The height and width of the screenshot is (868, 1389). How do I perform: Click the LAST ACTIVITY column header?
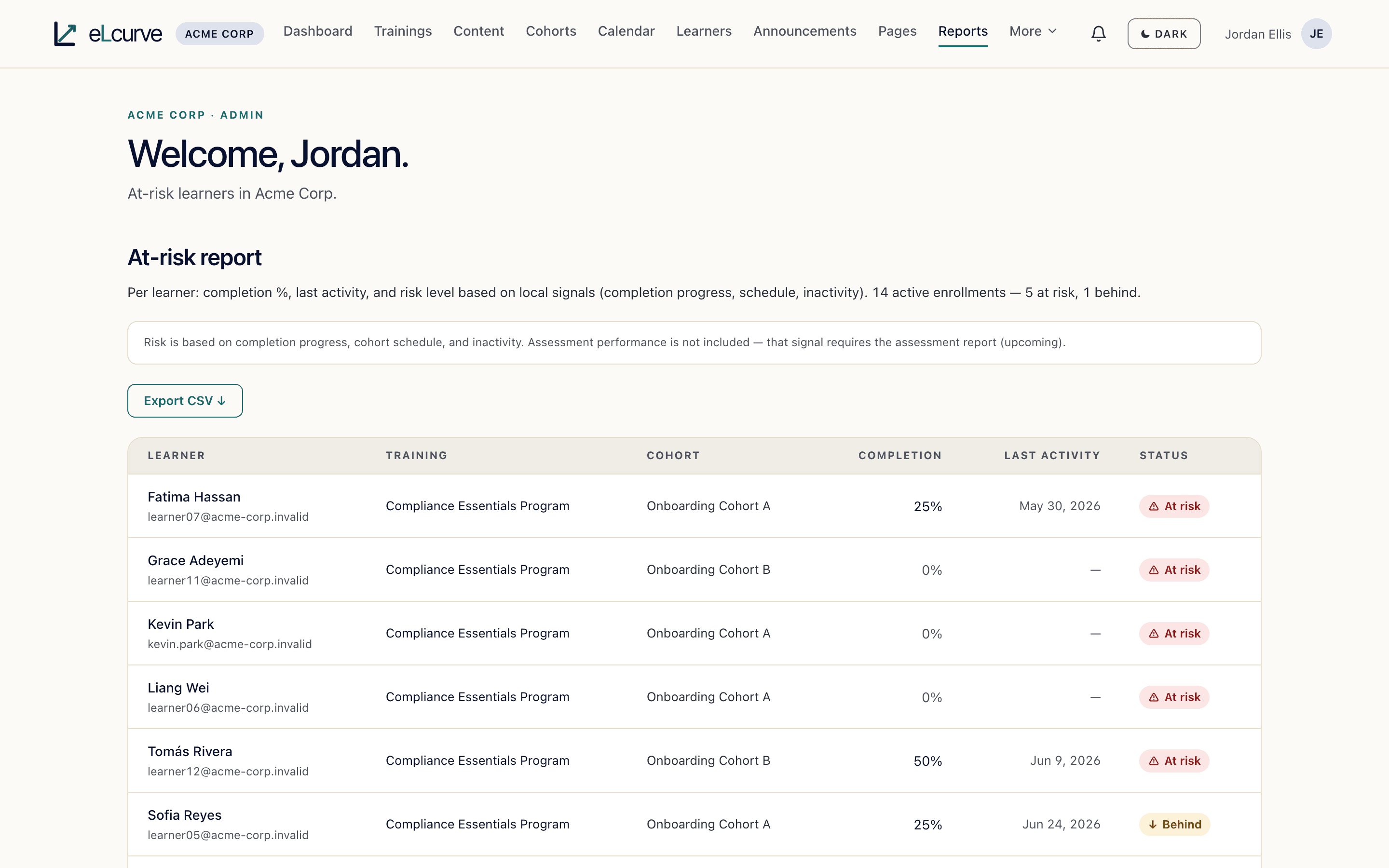point(1051,455)
